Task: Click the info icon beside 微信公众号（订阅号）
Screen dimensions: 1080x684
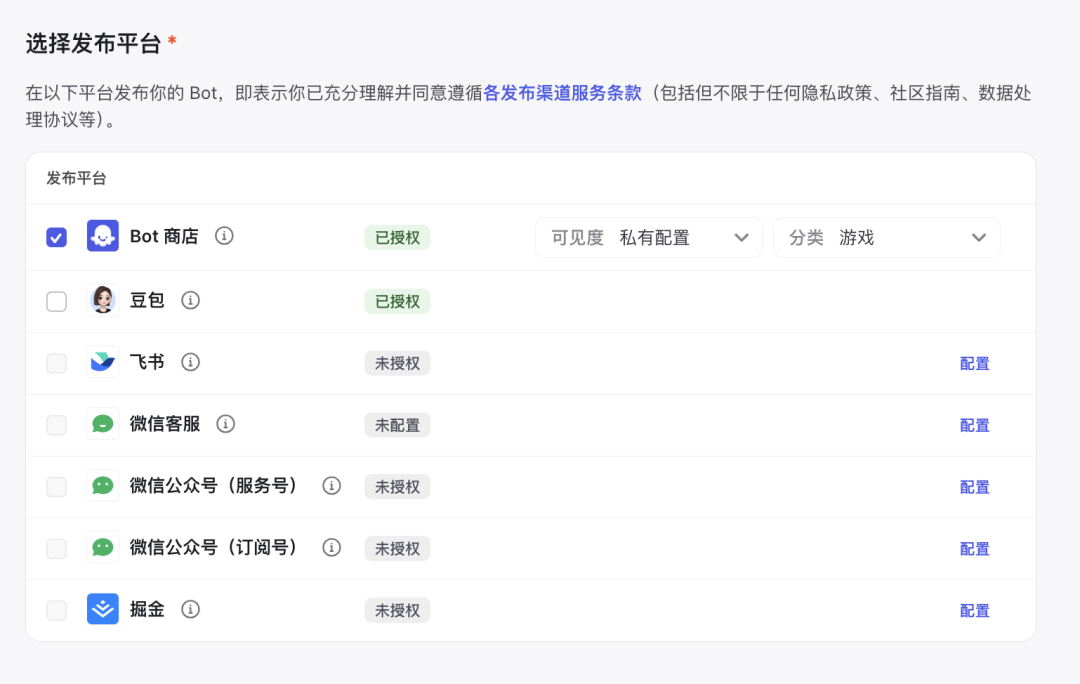Action: pyautogui.click(x=332, y=548)
